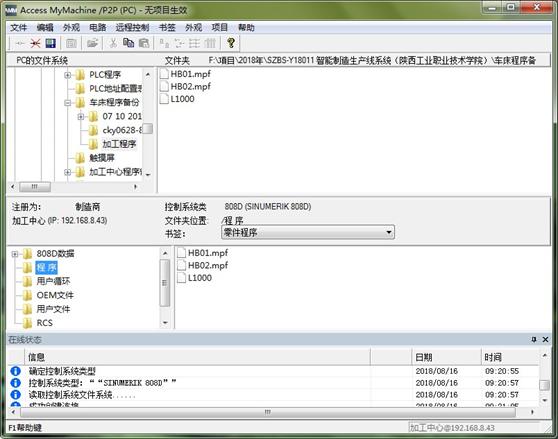Viewport: 558px width, 439px height.
Task: Click the blue floppy save icon
Action: (51, 43)
